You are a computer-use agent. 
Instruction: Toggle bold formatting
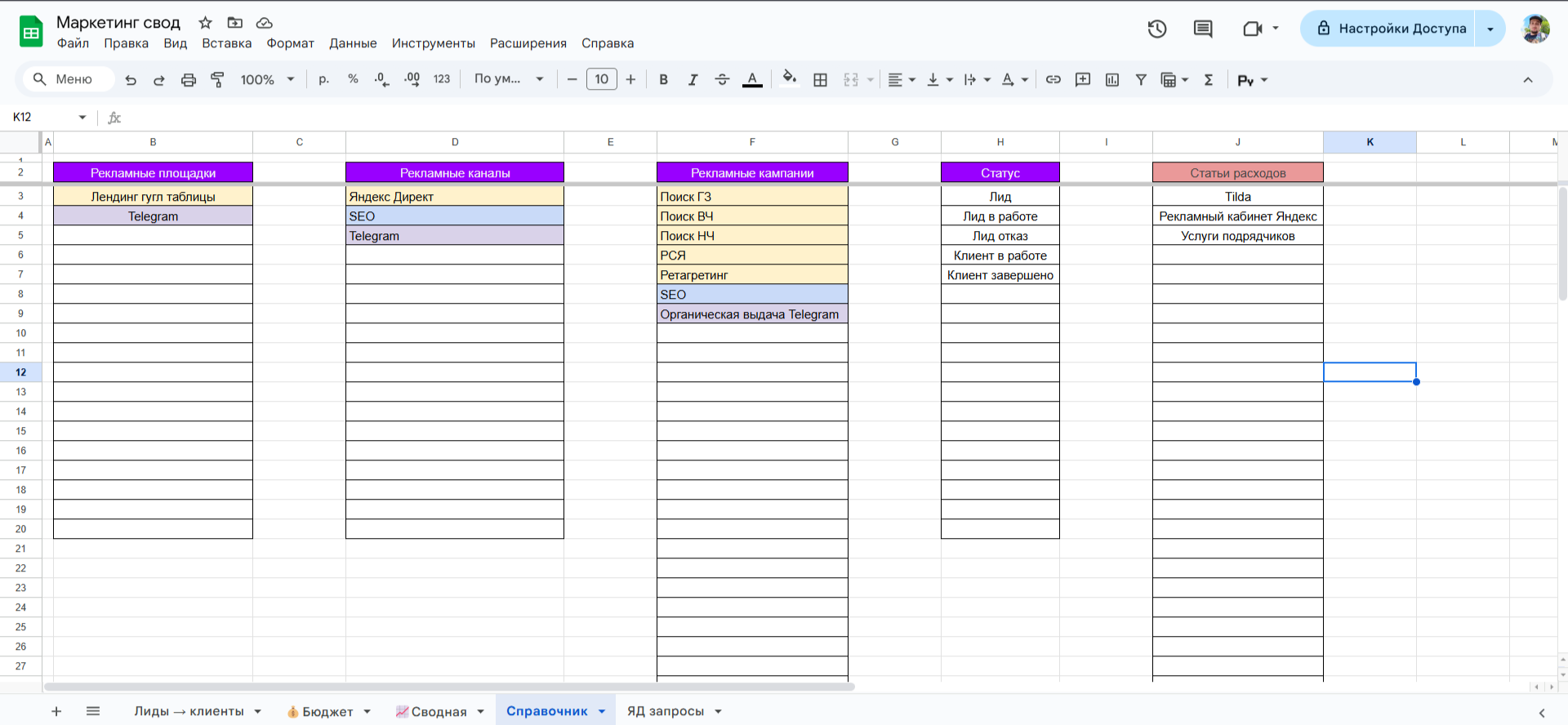664,80
